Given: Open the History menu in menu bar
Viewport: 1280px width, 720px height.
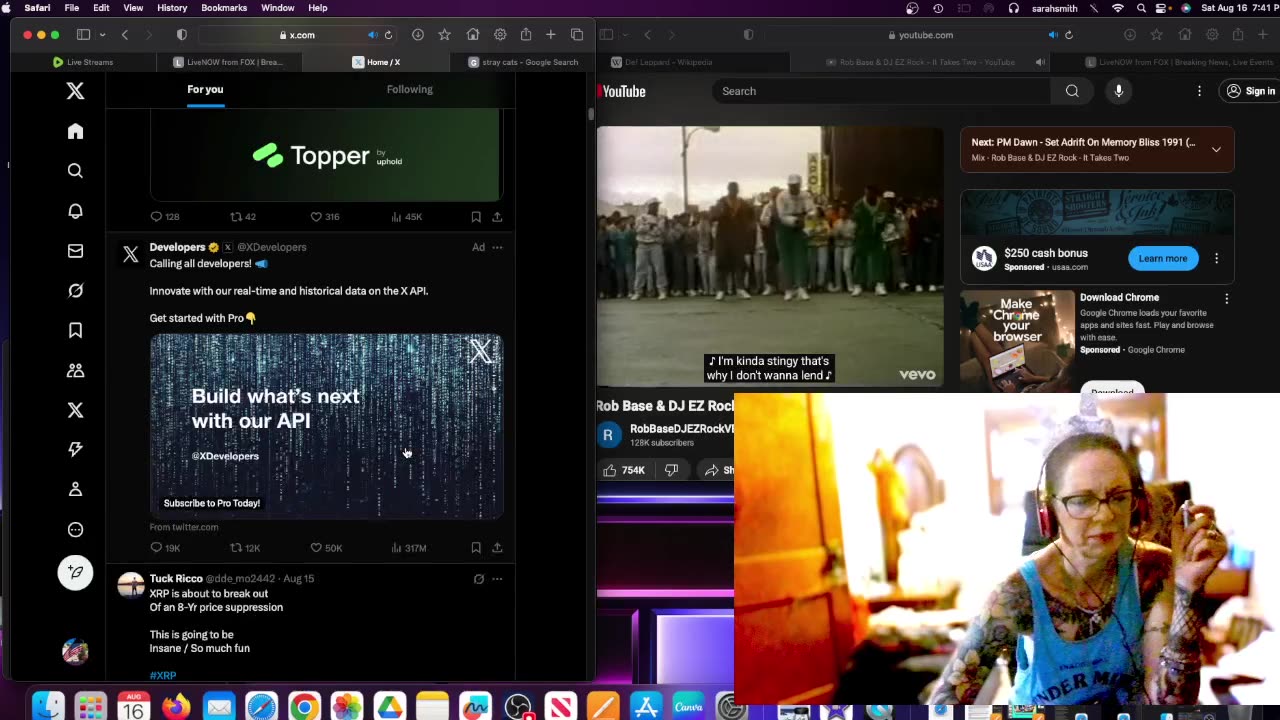Looking at the screenshot, I should tap(172, 8).
